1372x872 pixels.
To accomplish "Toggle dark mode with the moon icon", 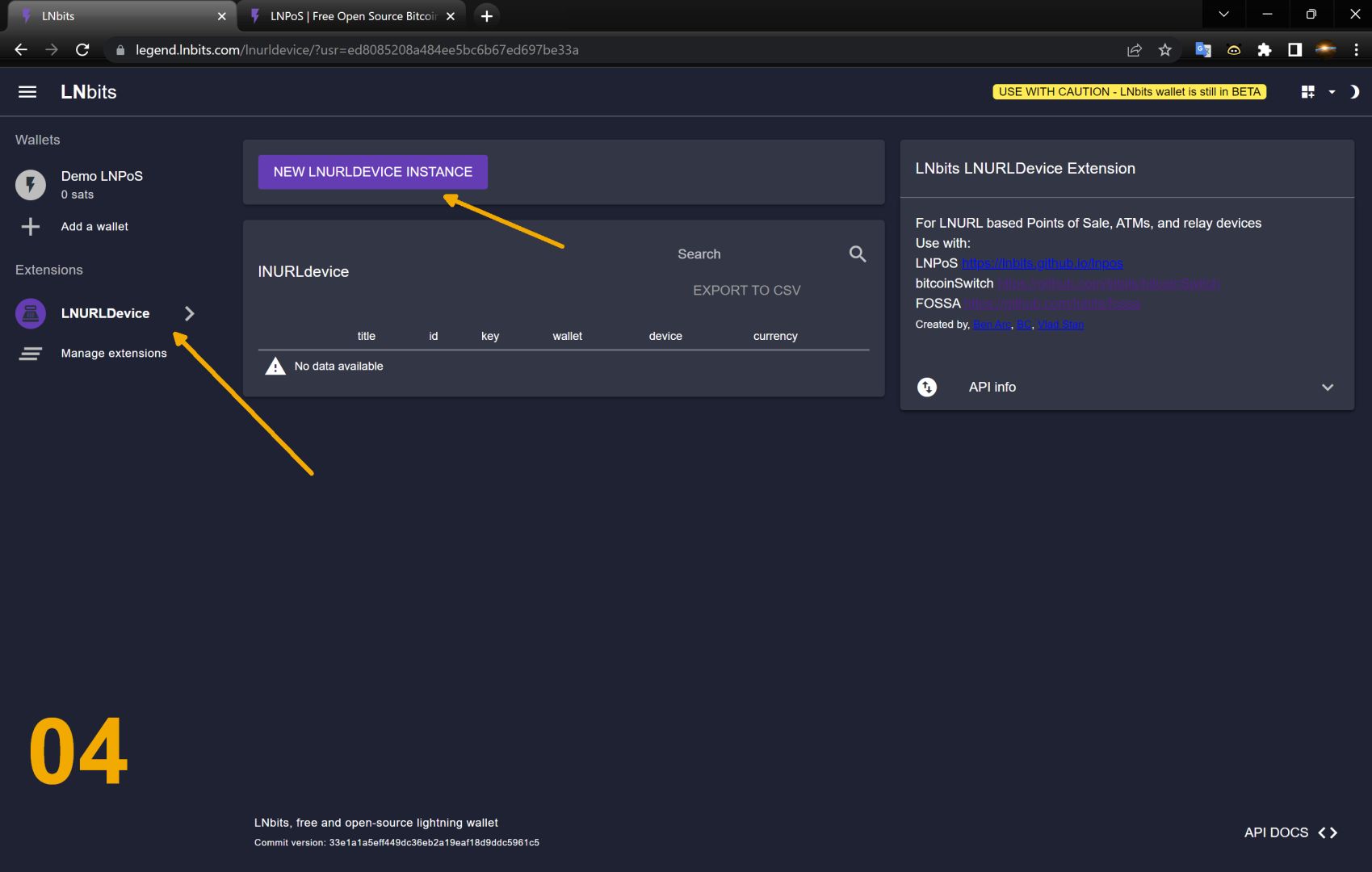I will point(1354,92).
